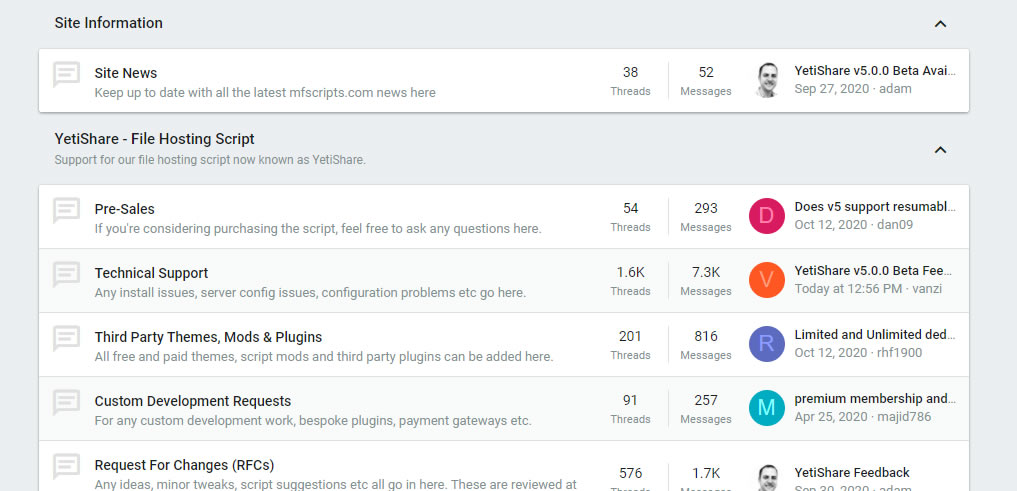Open YetiShare - File Hosting Script category title

(154, 139)
